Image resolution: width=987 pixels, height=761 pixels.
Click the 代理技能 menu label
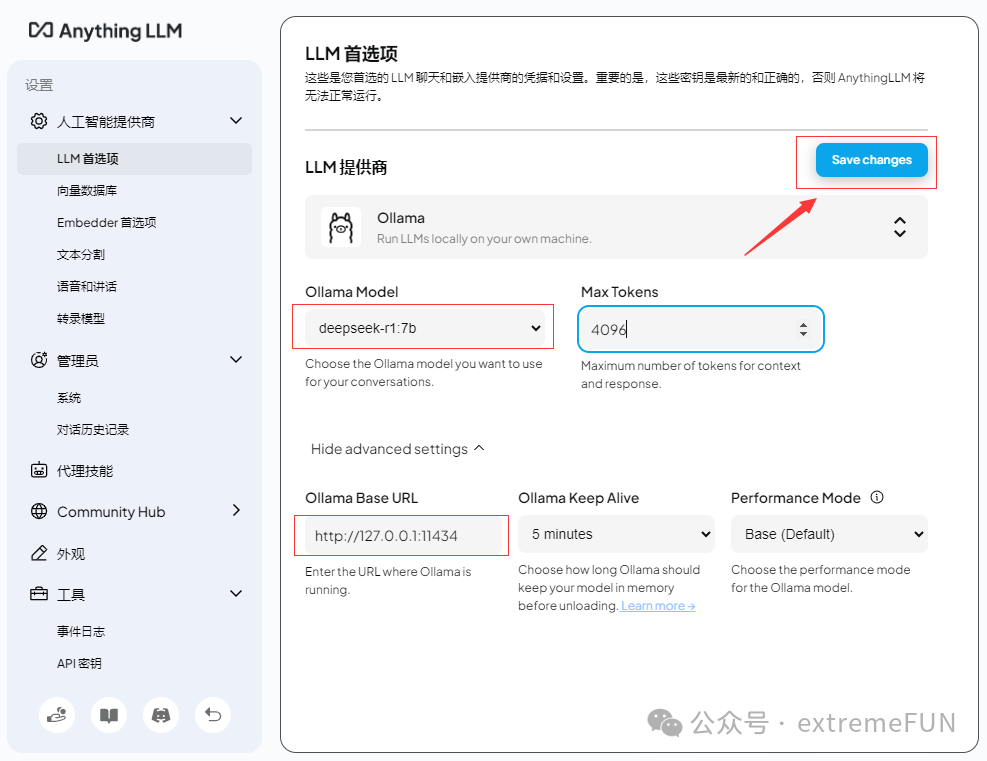point(85,471)
